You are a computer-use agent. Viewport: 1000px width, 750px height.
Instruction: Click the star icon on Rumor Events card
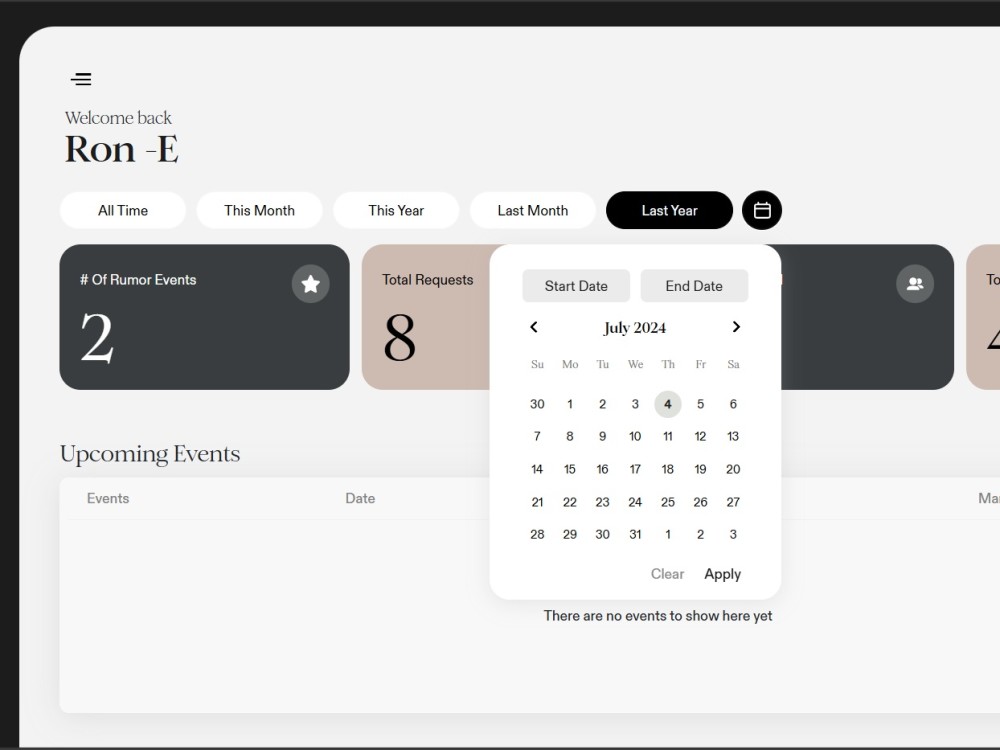pyautogui.click(x=311, y=284)
